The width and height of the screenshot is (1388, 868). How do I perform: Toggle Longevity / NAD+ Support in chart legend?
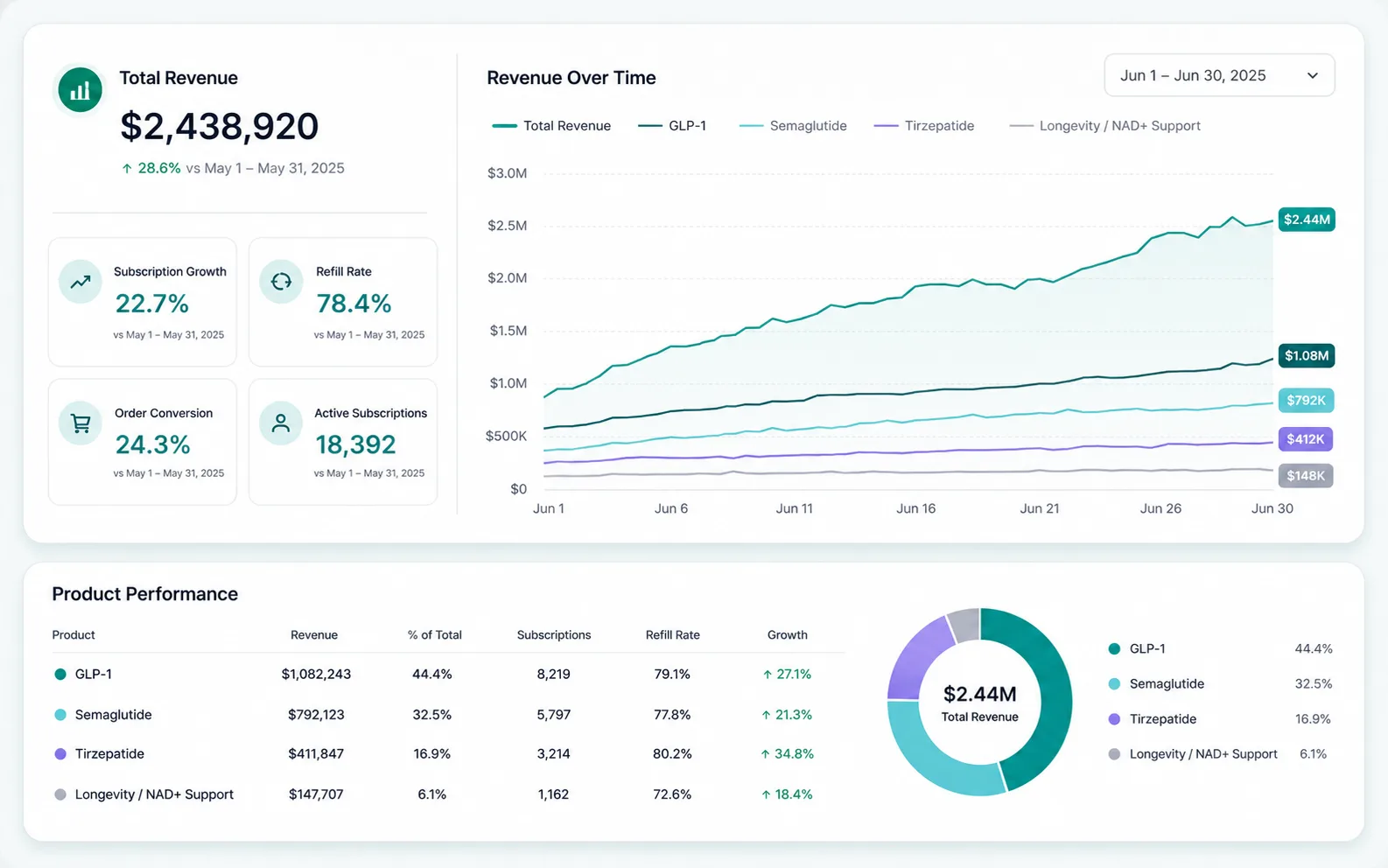(1104, 126)
